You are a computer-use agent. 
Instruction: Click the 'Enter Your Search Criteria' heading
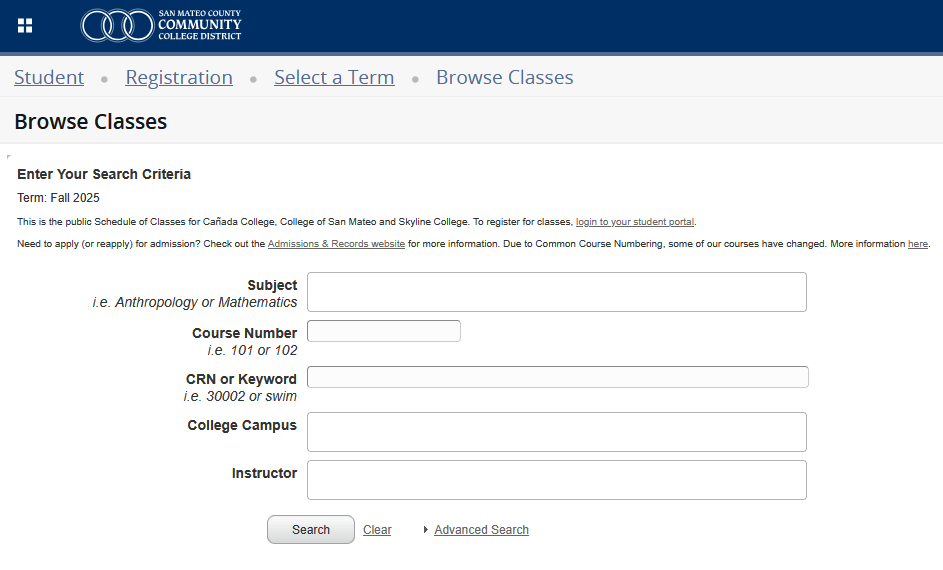coord(104,174)
